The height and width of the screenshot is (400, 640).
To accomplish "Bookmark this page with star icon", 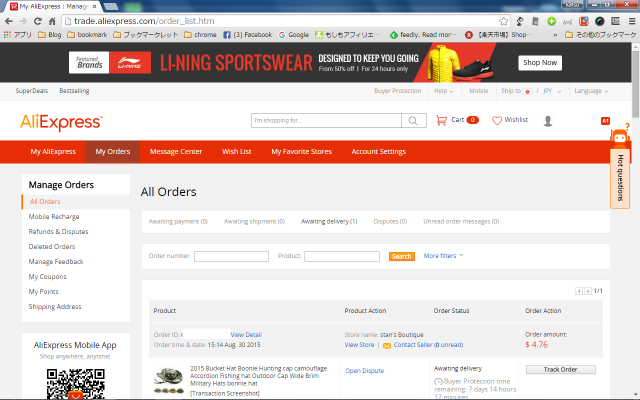I will pos(504,21).
